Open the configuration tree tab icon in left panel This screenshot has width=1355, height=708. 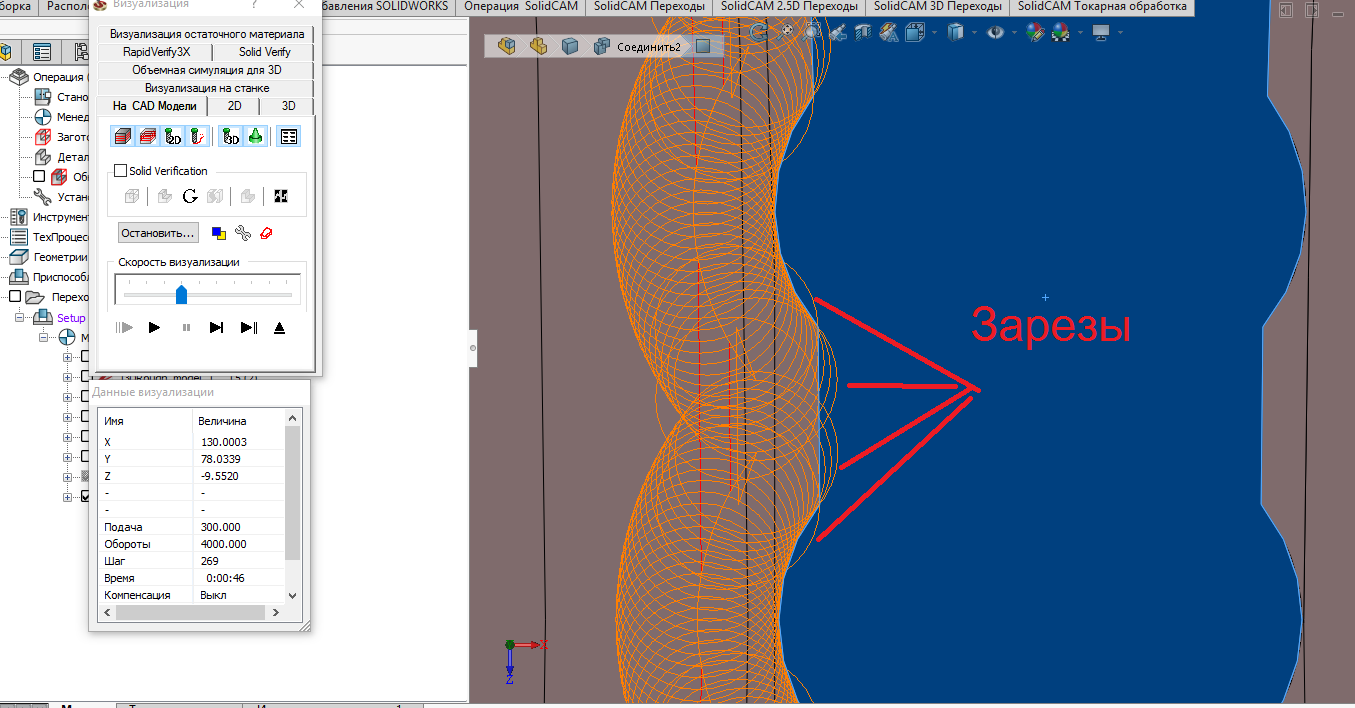80,52
